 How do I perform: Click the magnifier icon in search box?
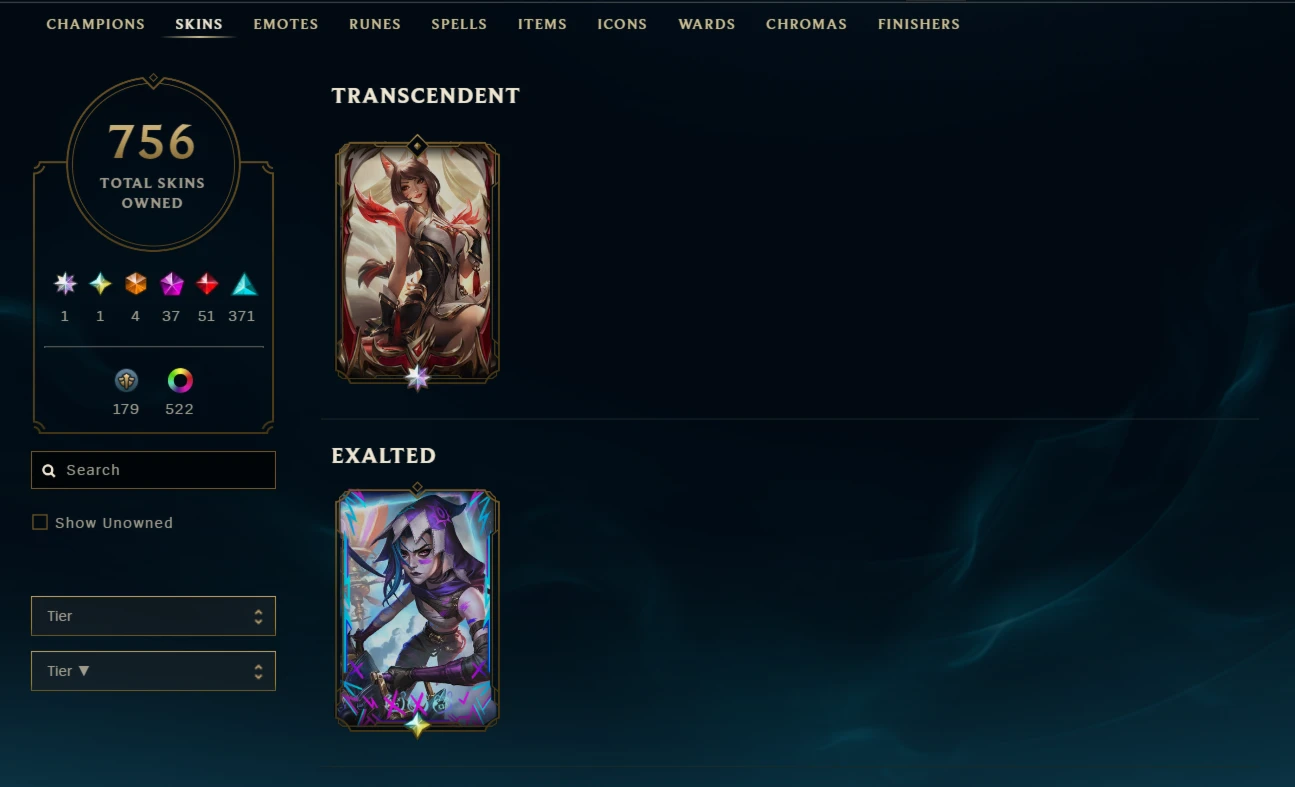tap(49, 470)
